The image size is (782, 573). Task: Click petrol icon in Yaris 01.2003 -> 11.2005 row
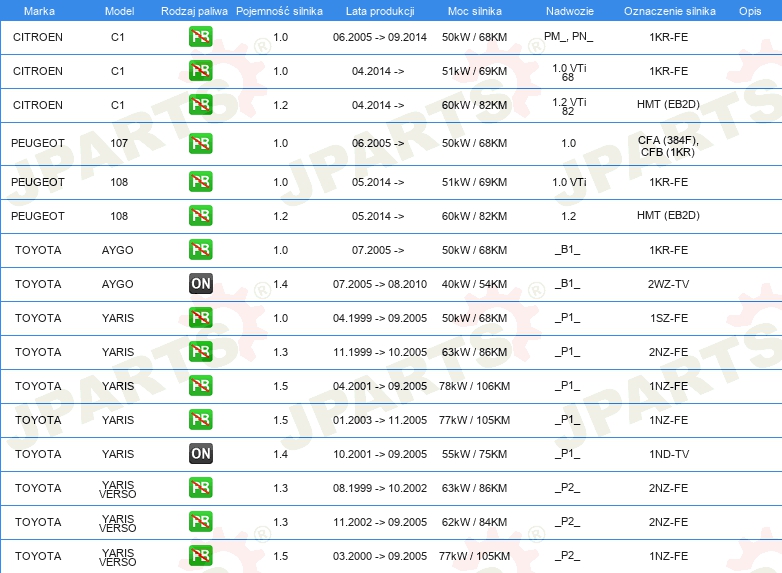200,419
